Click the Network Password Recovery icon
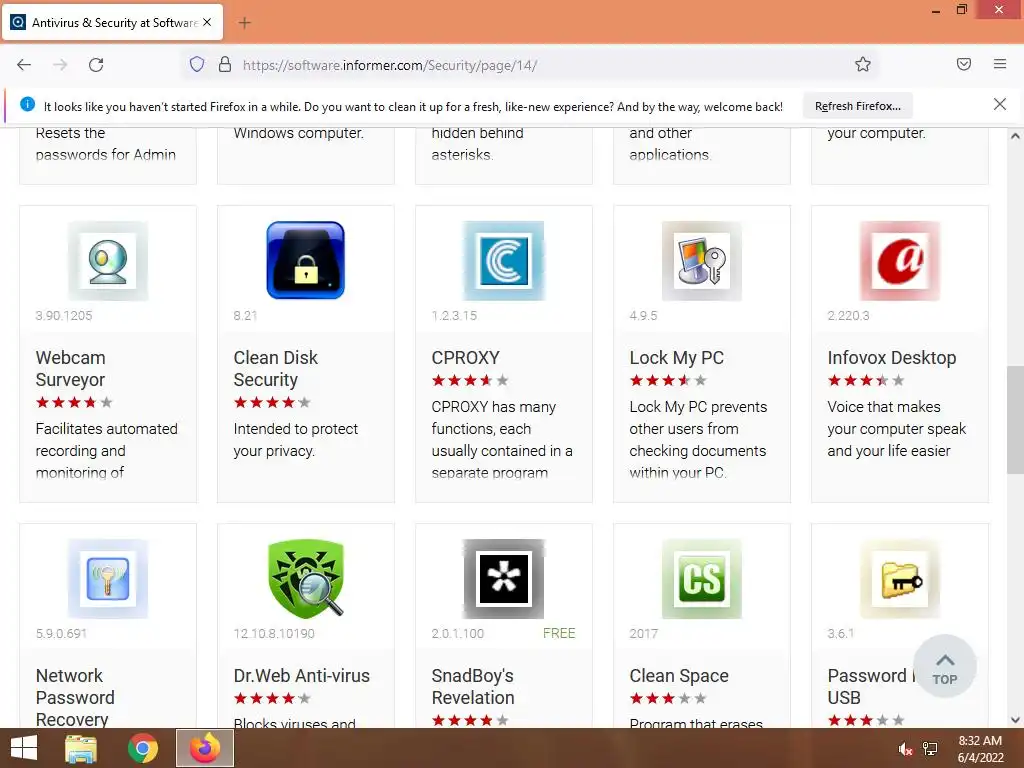The image size is (1024, 768). click(108, 579)
